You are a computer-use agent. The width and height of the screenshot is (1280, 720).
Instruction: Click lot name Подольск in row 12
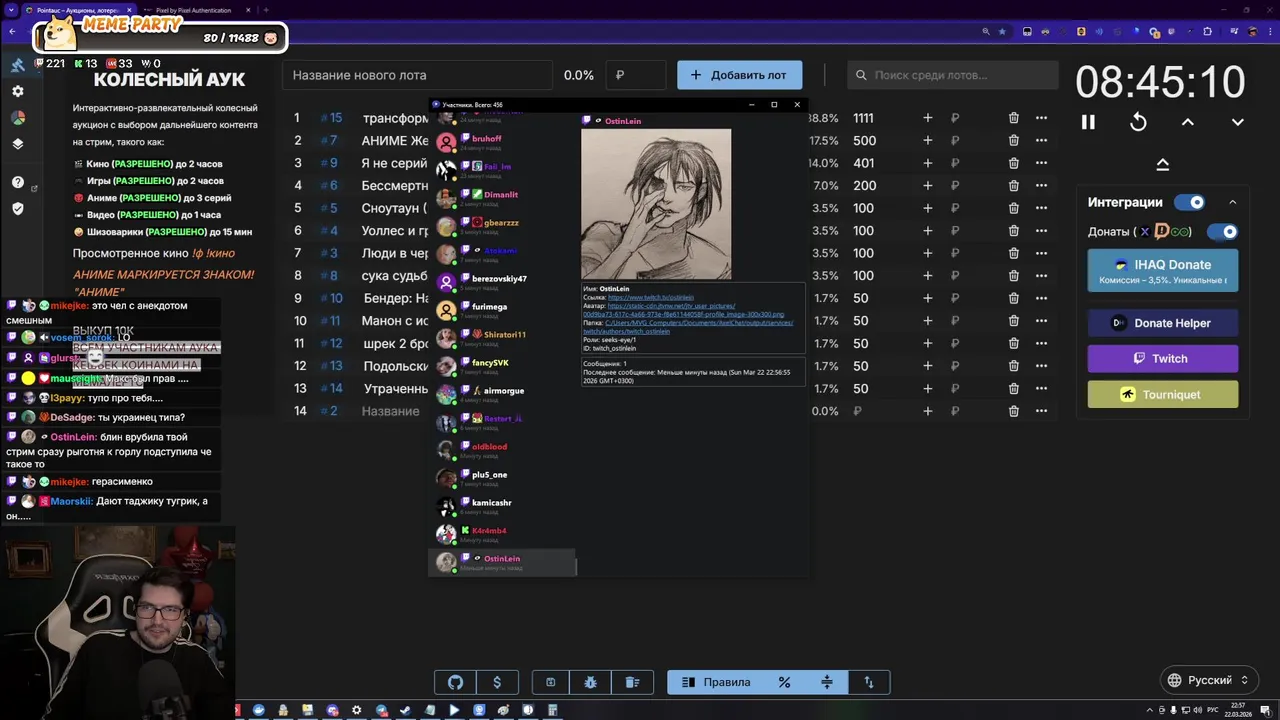396,366
